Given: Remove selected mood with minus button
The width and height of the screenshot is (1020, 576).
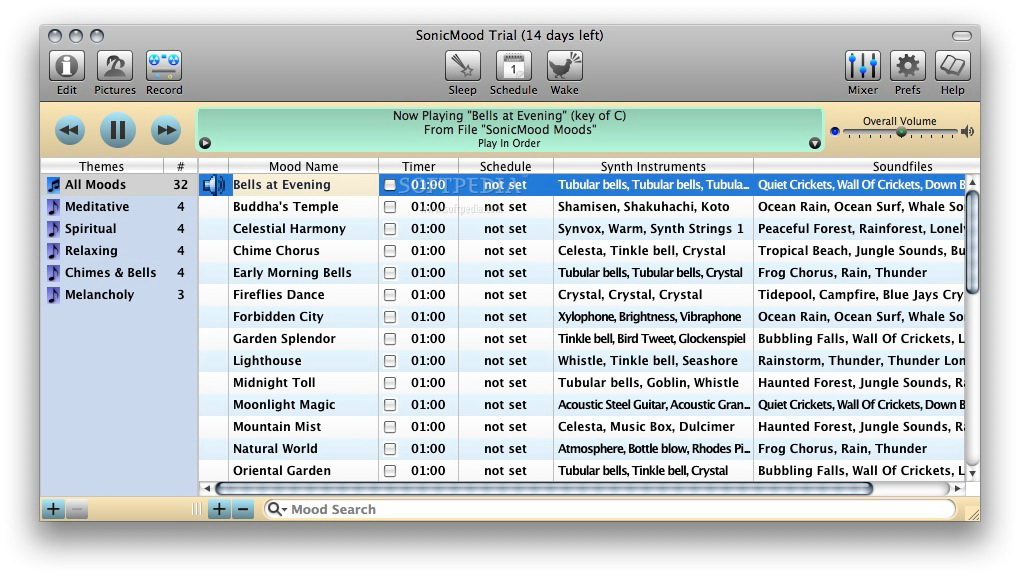Looking at the screenshot, I should [242, 510].
